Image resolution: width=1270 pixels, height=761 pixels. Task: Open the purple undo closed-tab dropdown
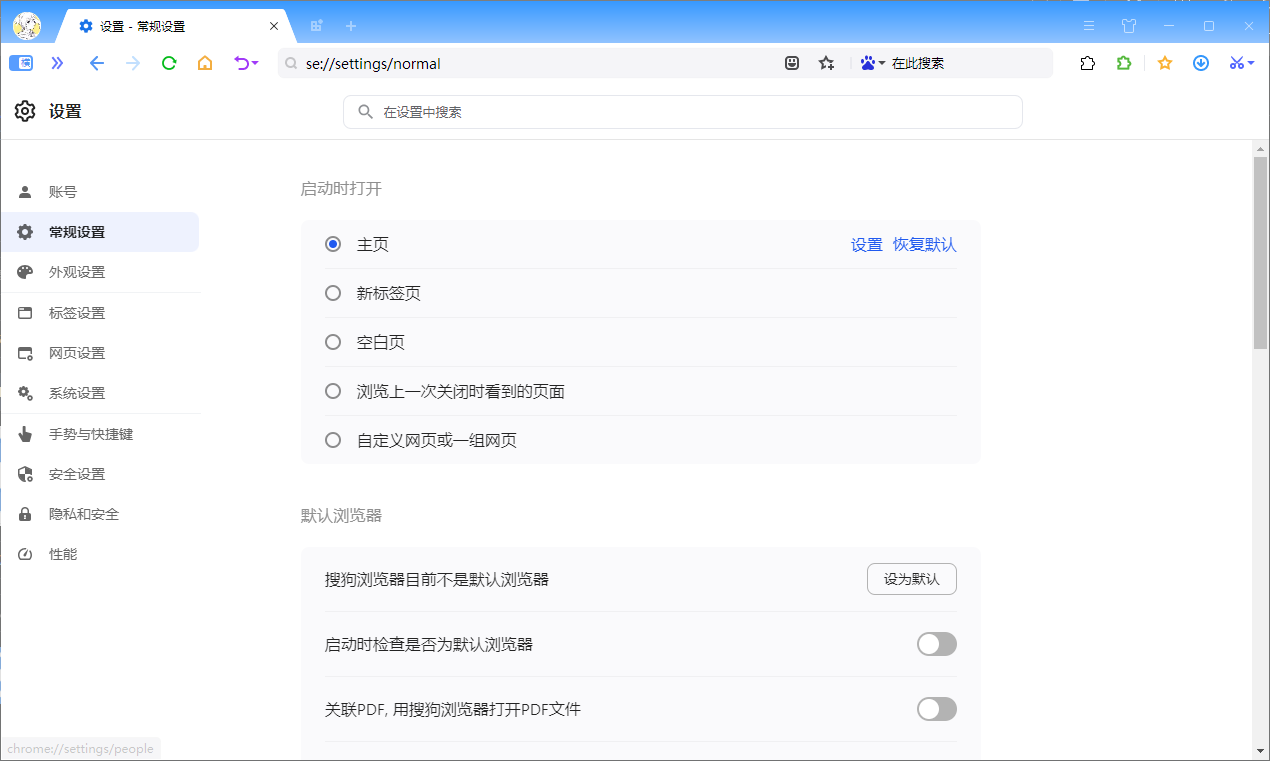click(246, 63)
